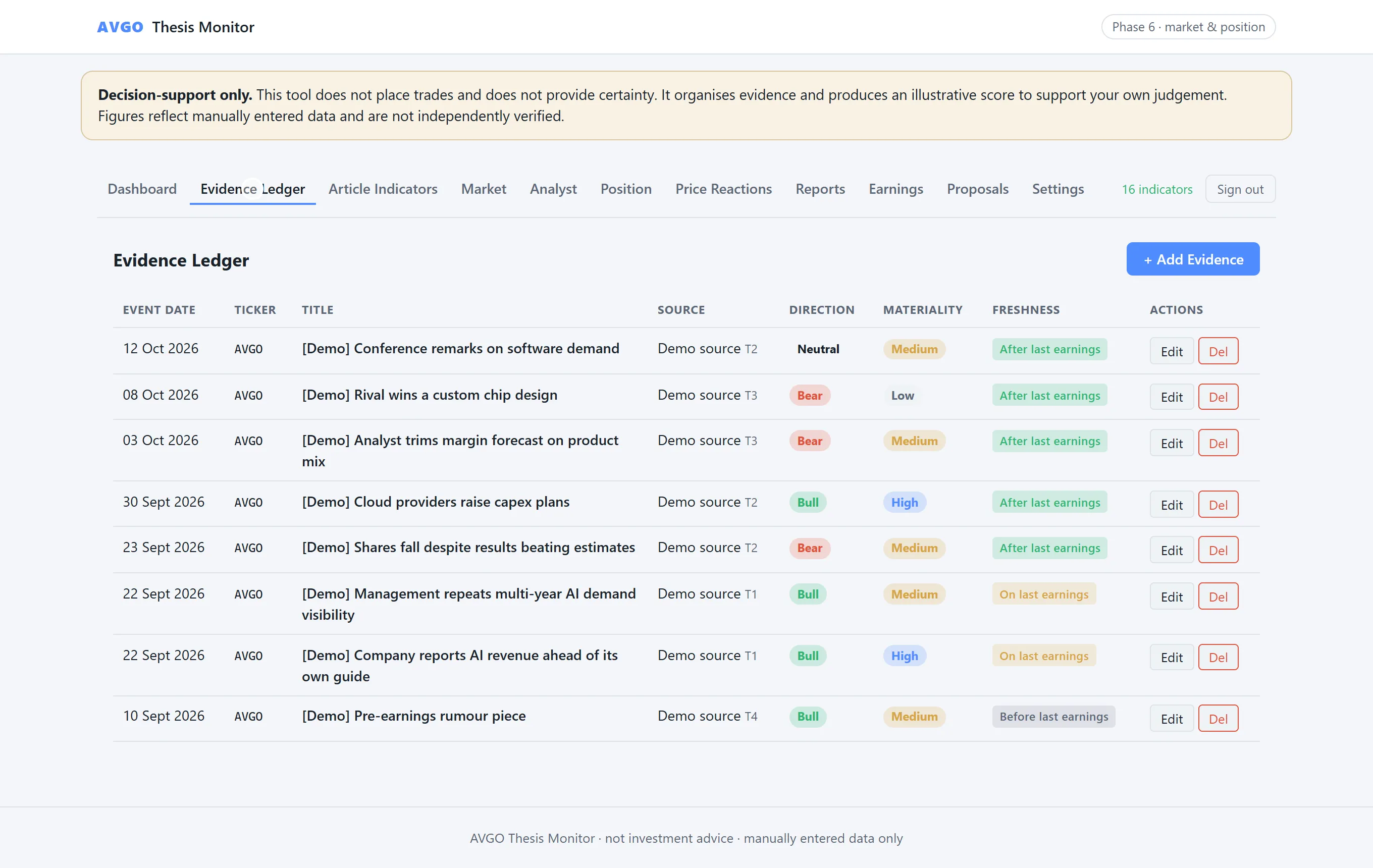Switch to Price Reactions tab

tap(723, 189)
